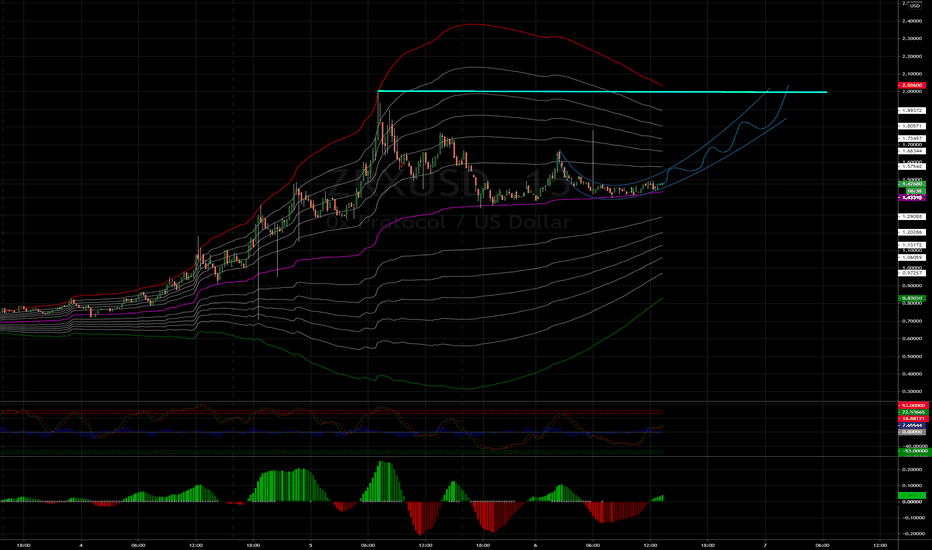Click the 1.20286 white band label

913,232
